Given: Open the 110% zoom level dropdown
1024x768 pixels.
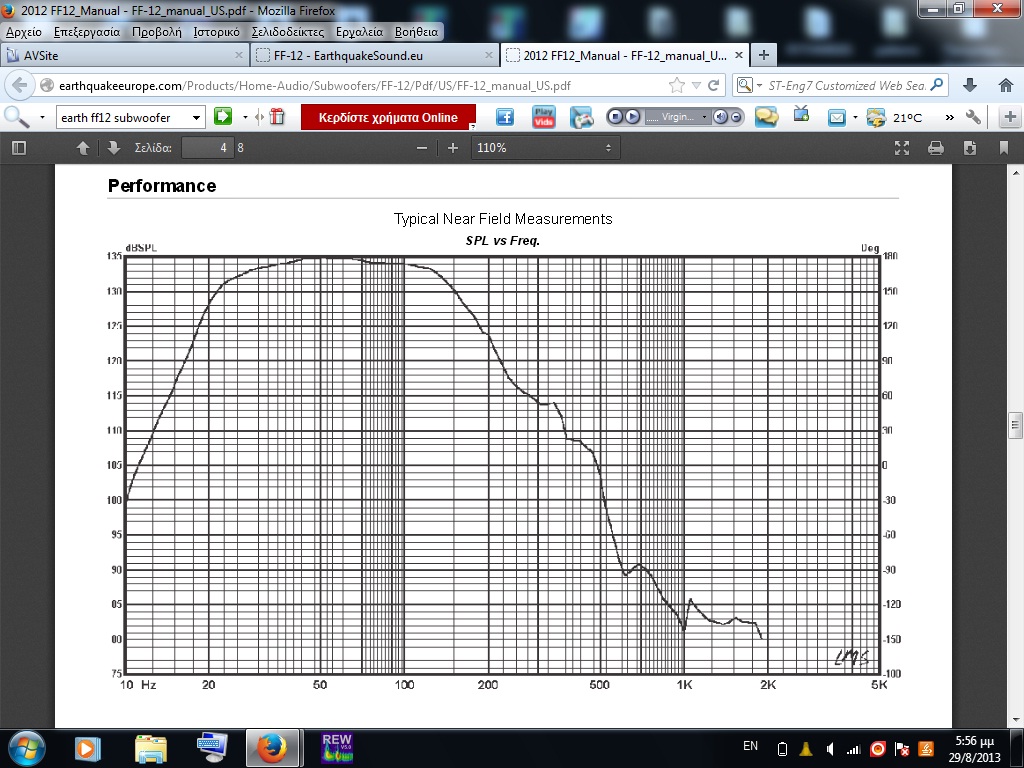Looking at the screenshot, I should (545, 148).
